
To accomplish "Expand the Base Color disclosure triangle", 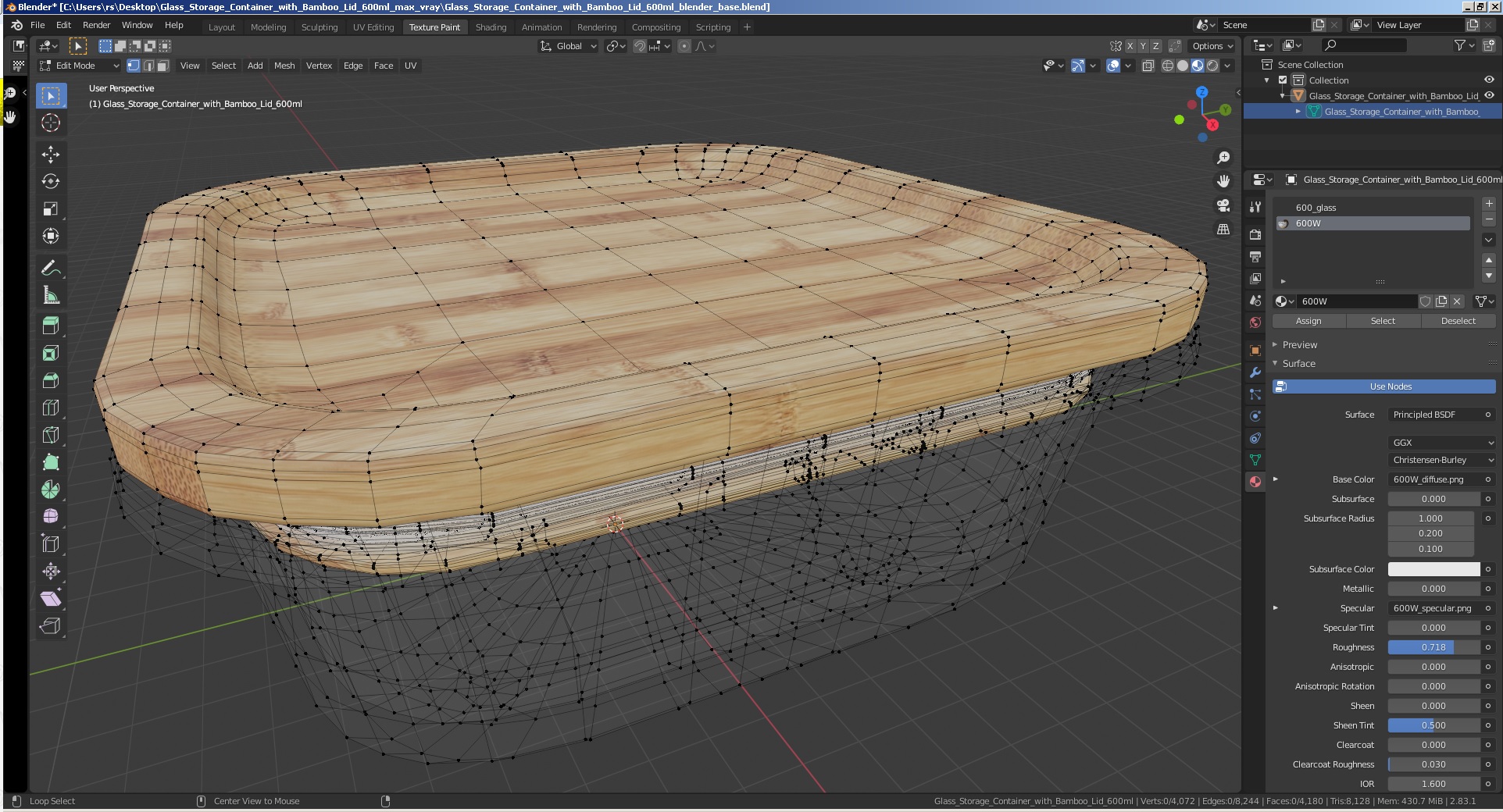I will [1276, 479].
